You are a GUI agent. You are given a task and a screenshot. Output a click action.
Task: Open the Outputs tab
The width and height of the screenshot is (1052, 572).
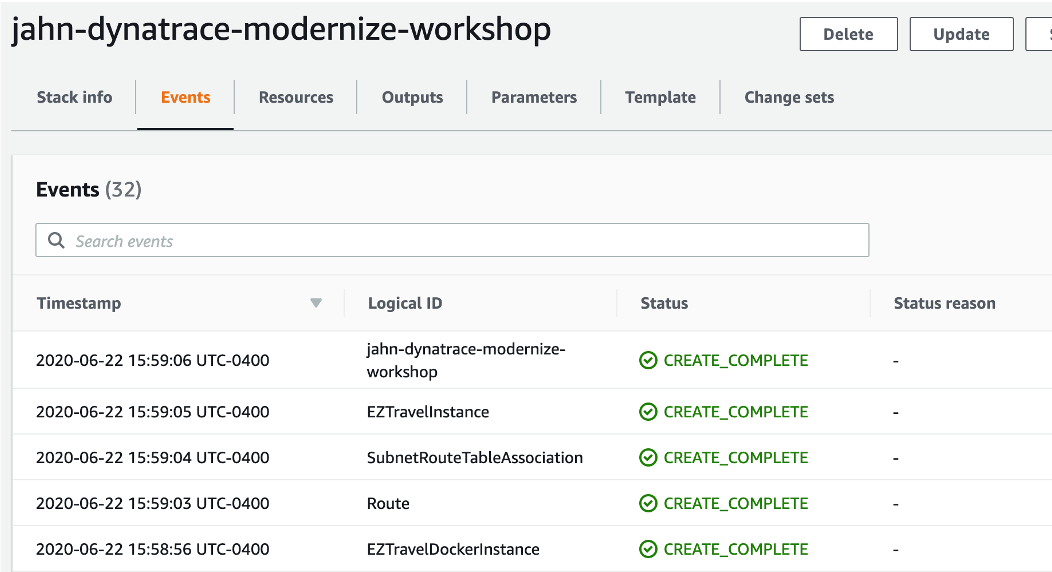point(413,97)
